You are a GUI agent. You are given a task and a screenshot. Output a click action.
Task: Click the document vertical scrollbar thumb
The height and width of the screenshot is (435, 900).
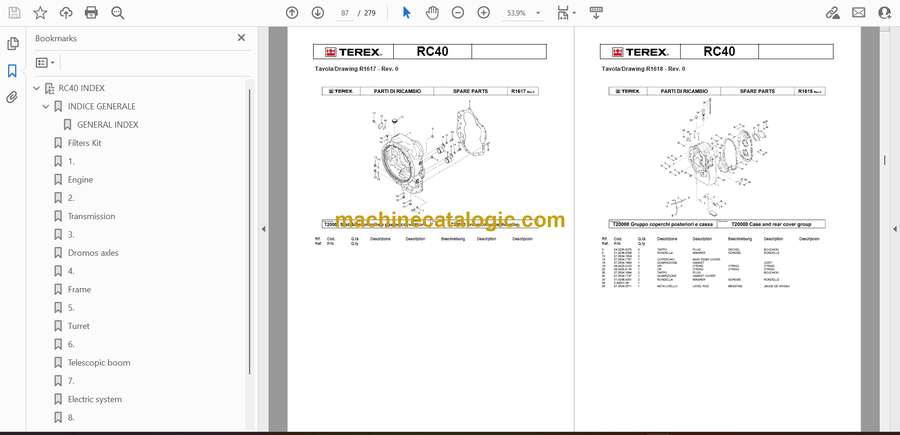pyautogui.click(x=885, y=161)
